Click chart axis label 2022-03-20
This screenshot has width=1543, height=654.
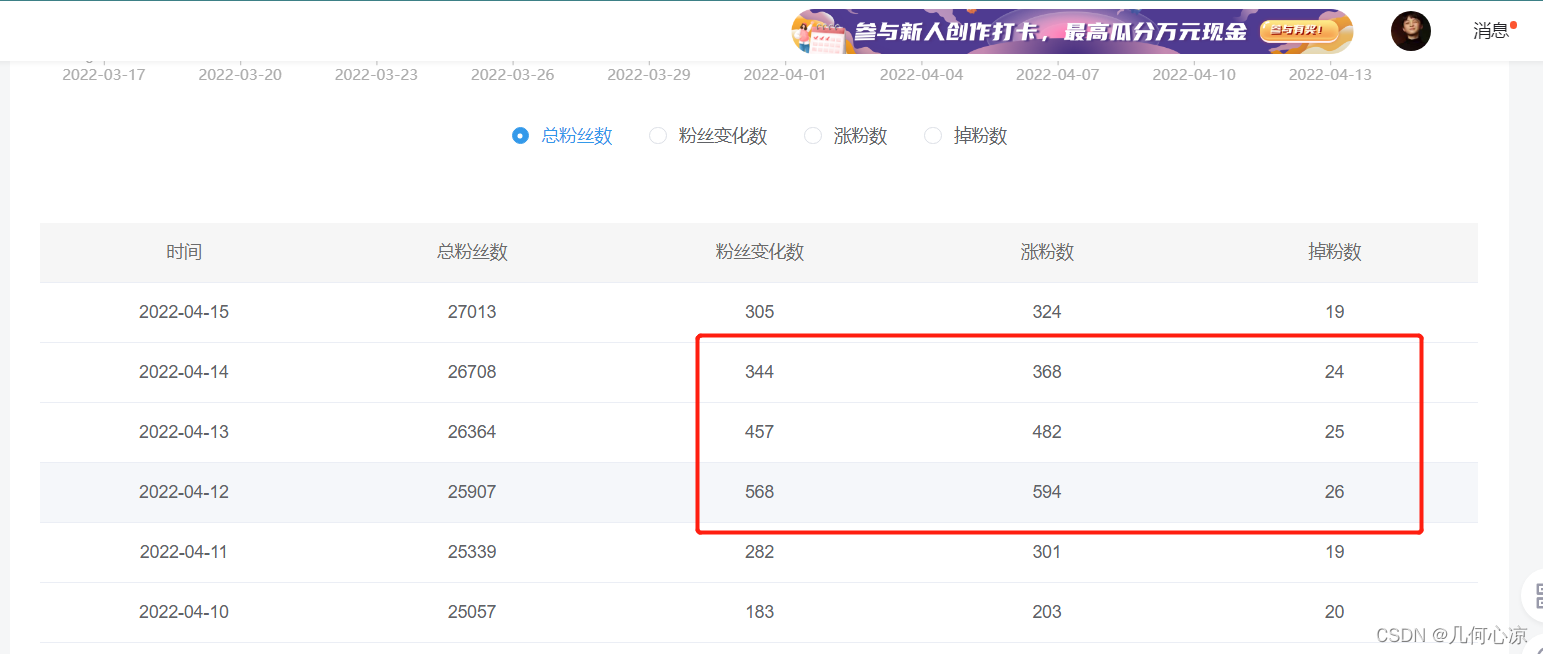(240, 75)
